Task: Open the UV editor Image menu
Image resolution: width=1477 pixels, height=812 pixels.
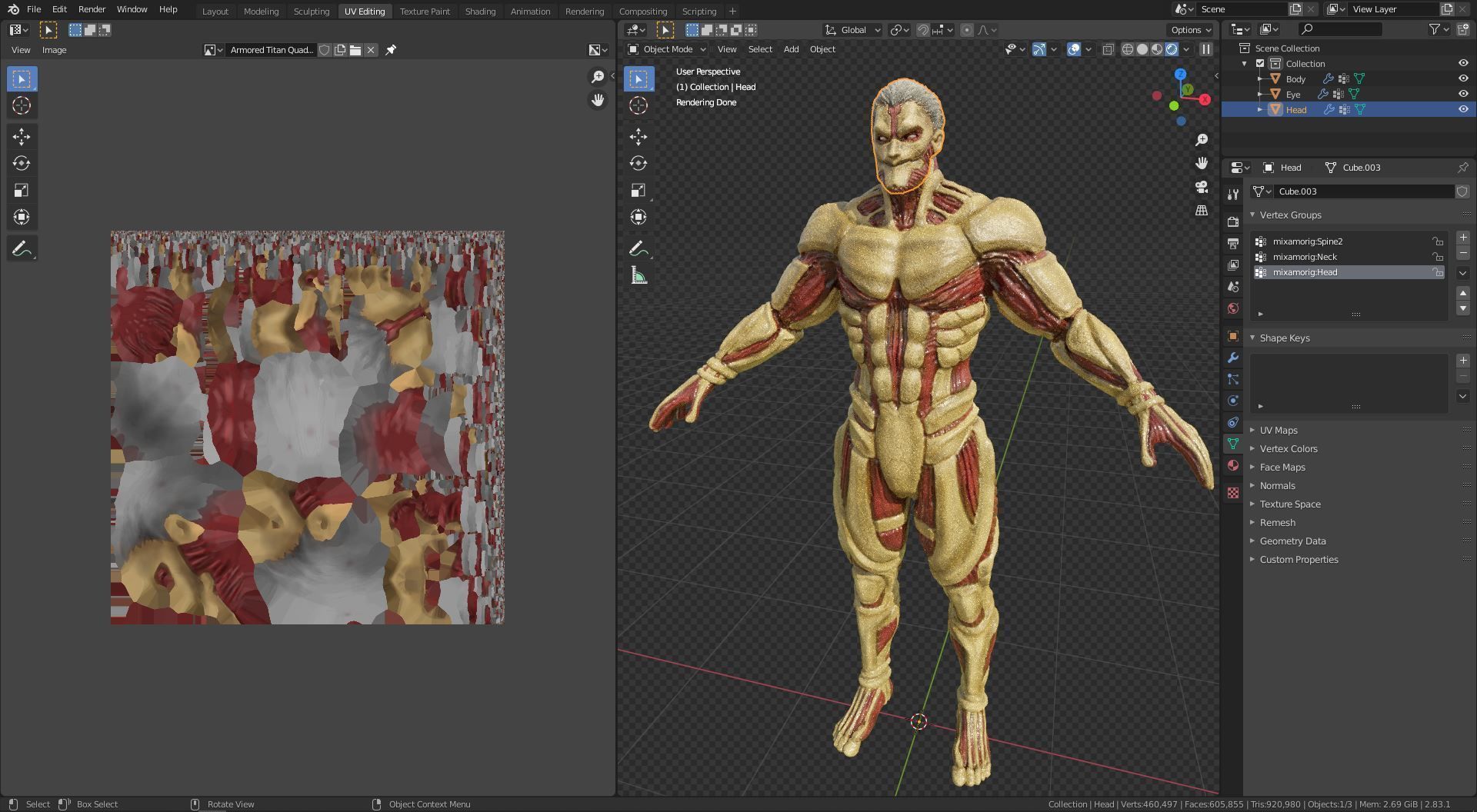Action: 54,50
